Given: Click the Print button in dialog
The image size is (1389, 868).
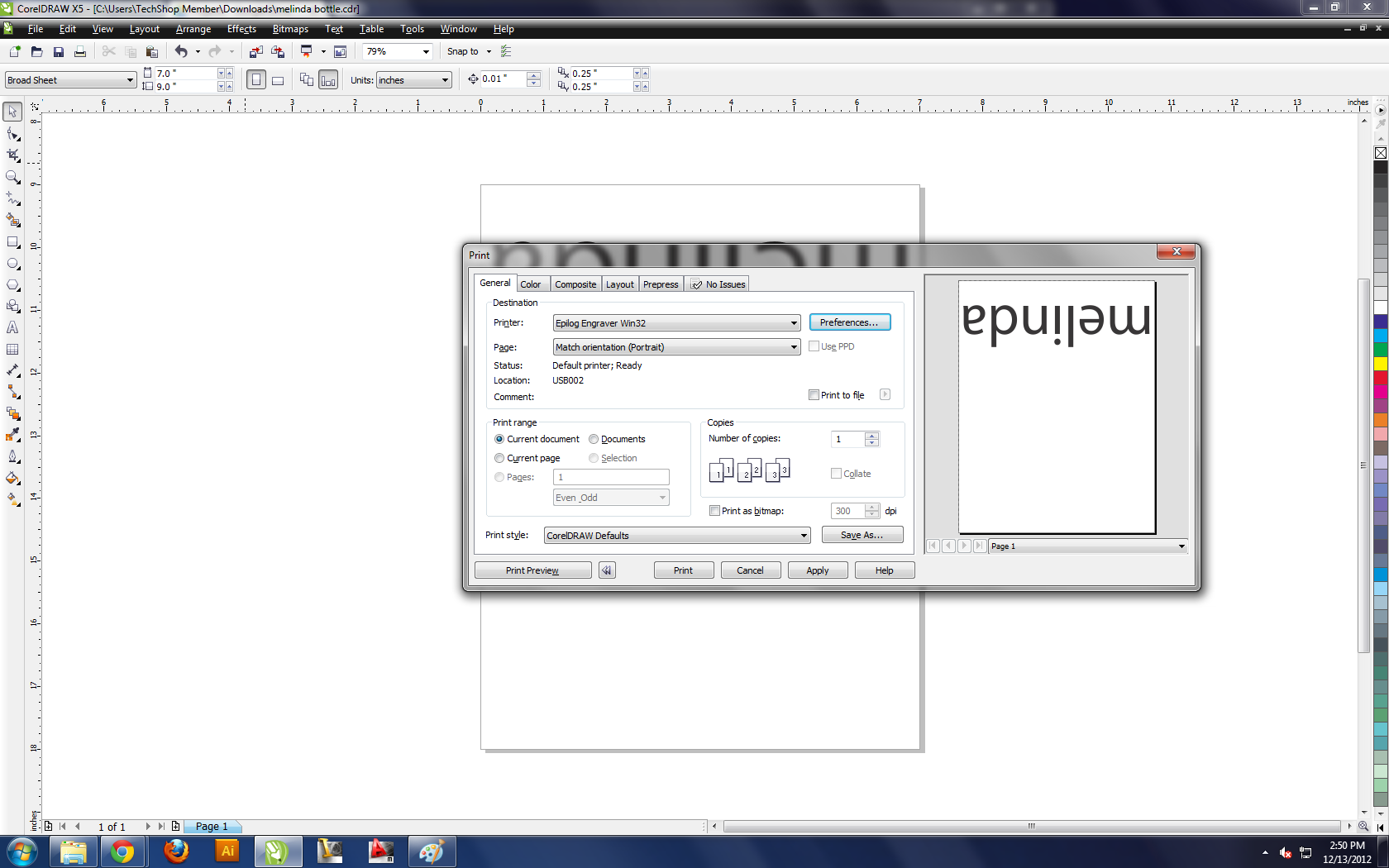Looking at the screenshot, I should tap(683, 570).
